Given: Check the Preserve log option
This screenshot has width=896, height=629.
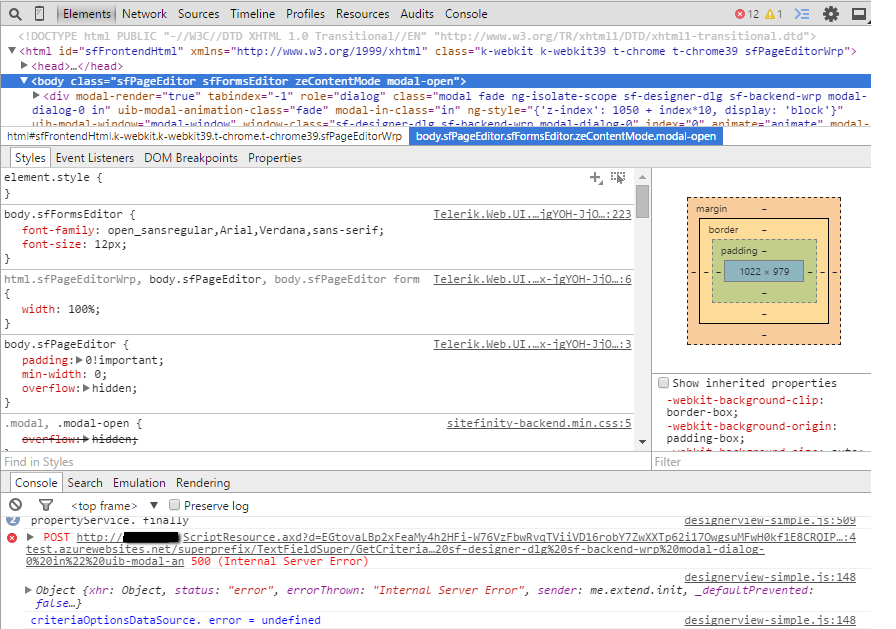Looking at the screenshot, I should [x=172, y=505].
